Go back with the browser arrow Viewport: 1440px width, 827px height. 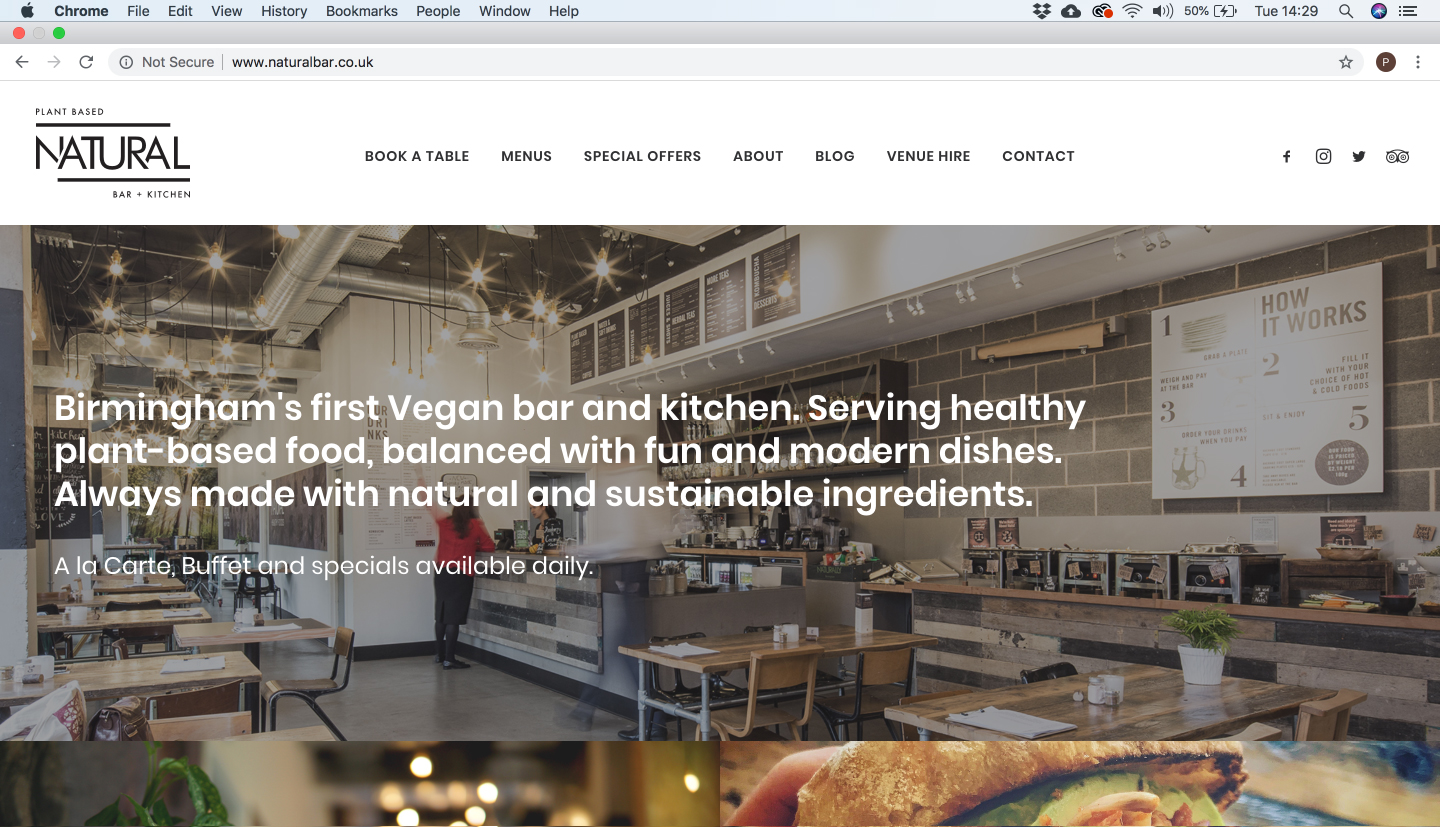click(x=22, y=62)
